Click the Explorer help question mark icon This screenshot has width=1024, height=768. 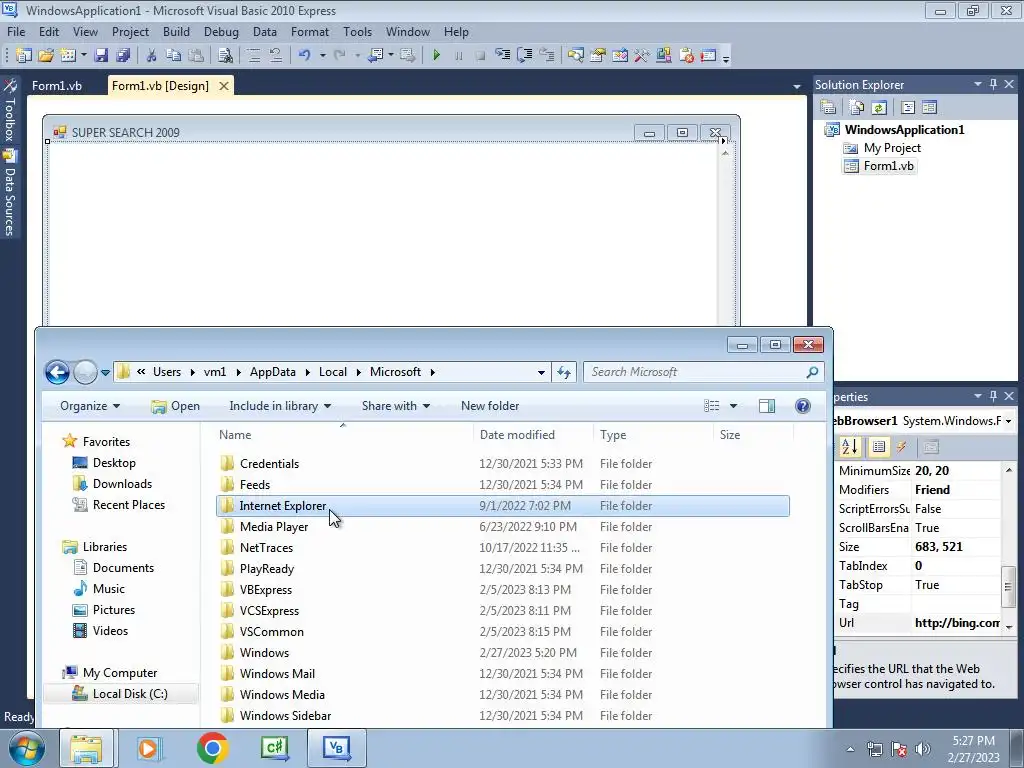click(803, 406)
